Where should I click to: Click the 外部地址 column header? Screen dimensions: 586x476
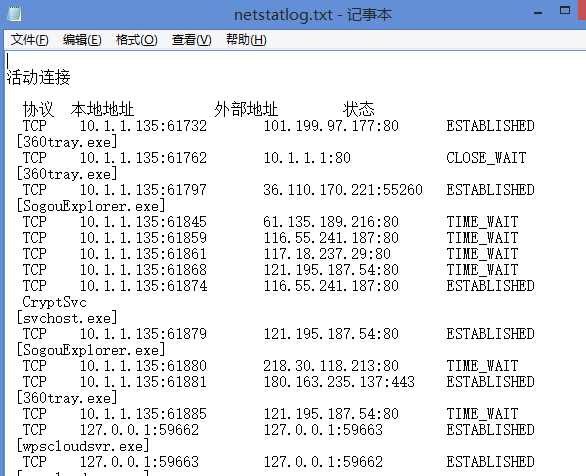point(246,109)
